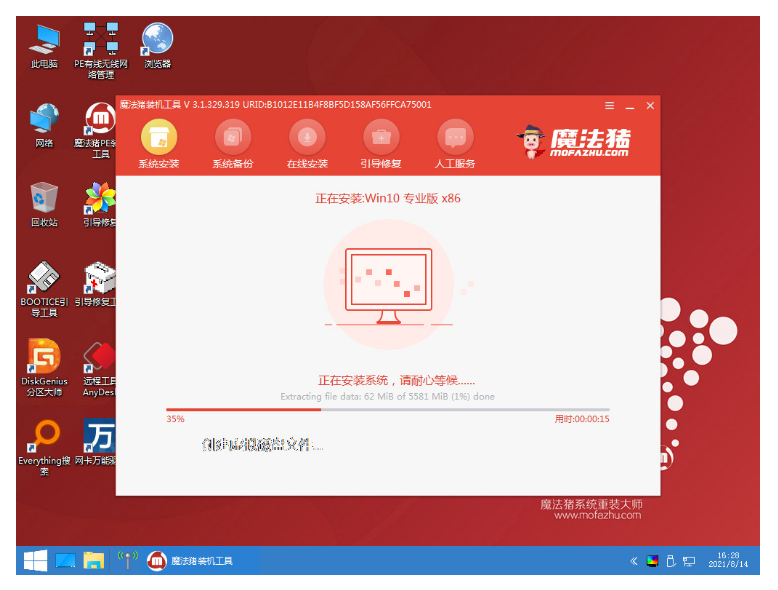
Task: Click the 魔法猪 mofazhu.com logo
Action: click(576, 143)
